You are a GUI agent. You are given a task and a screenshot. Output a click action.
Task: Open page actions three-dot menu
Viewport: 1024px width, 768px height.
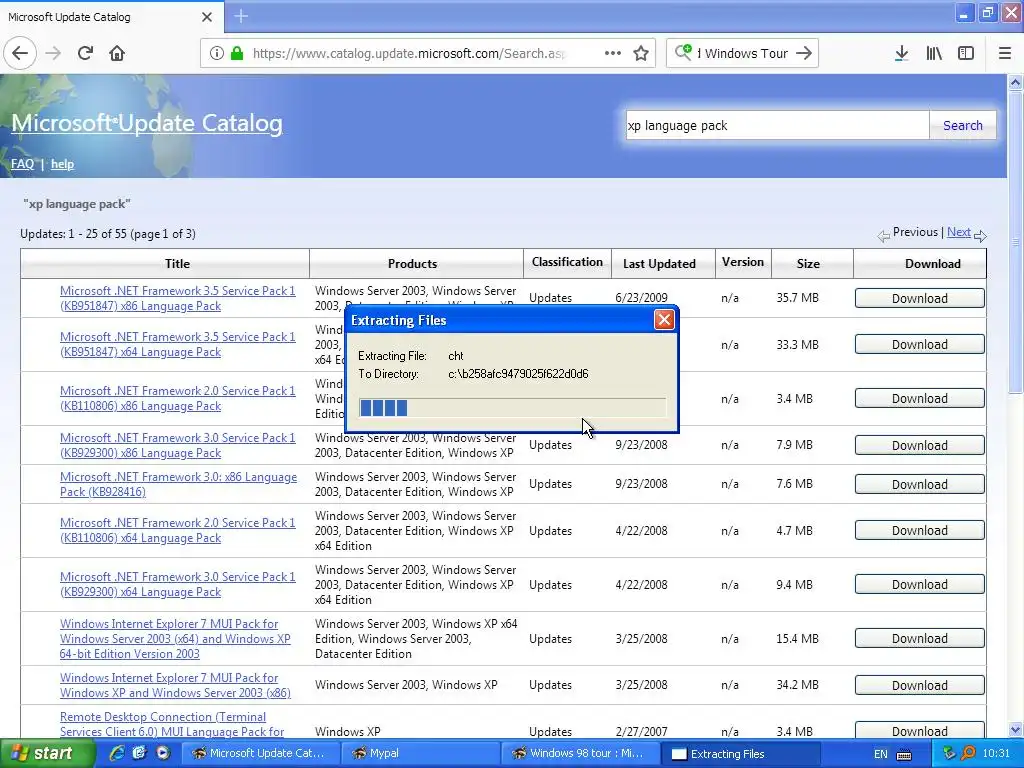613,54
